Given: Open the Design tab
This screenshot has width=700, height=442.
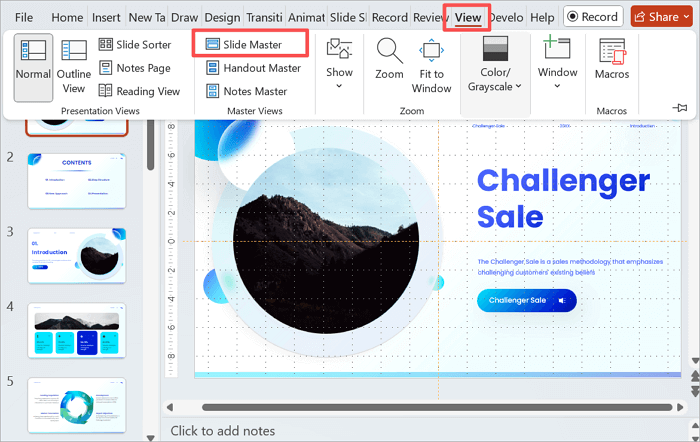Looking at the screenshot, I should pyautogui.click(x=222, y=17).
